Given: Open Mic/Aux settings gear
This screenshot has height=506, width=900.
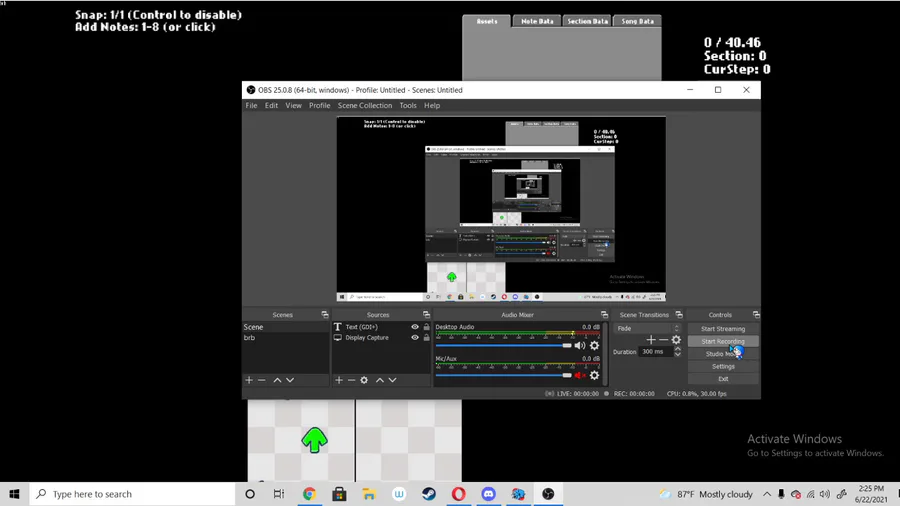Looking at the screenshot, I should click(x=595, y=375).
